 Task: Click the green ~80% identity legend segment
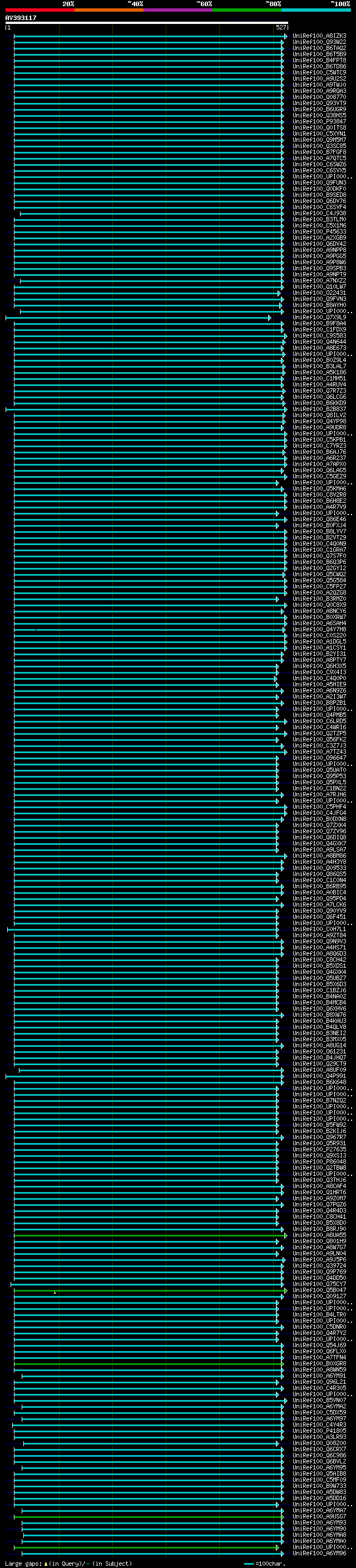tap(247, 10)
